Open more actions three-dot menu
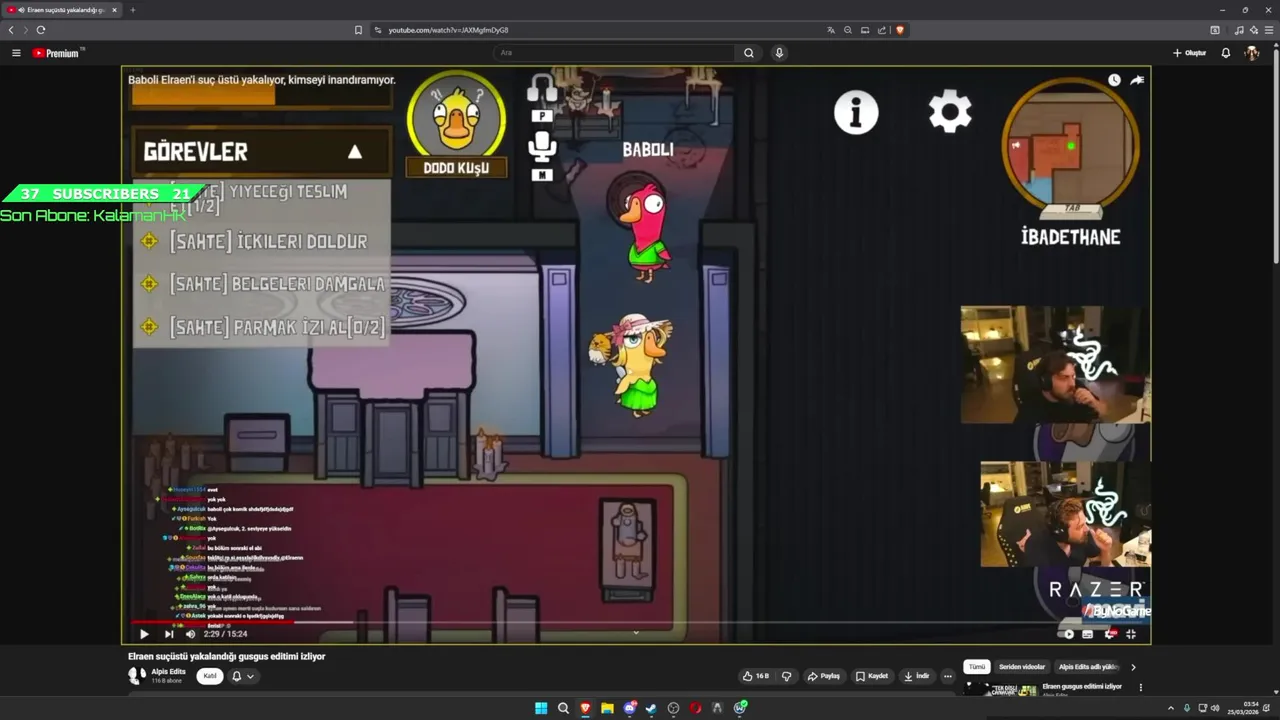Image resolution: width=1280 pixels, height=720 pixels. tap(948, 676)
